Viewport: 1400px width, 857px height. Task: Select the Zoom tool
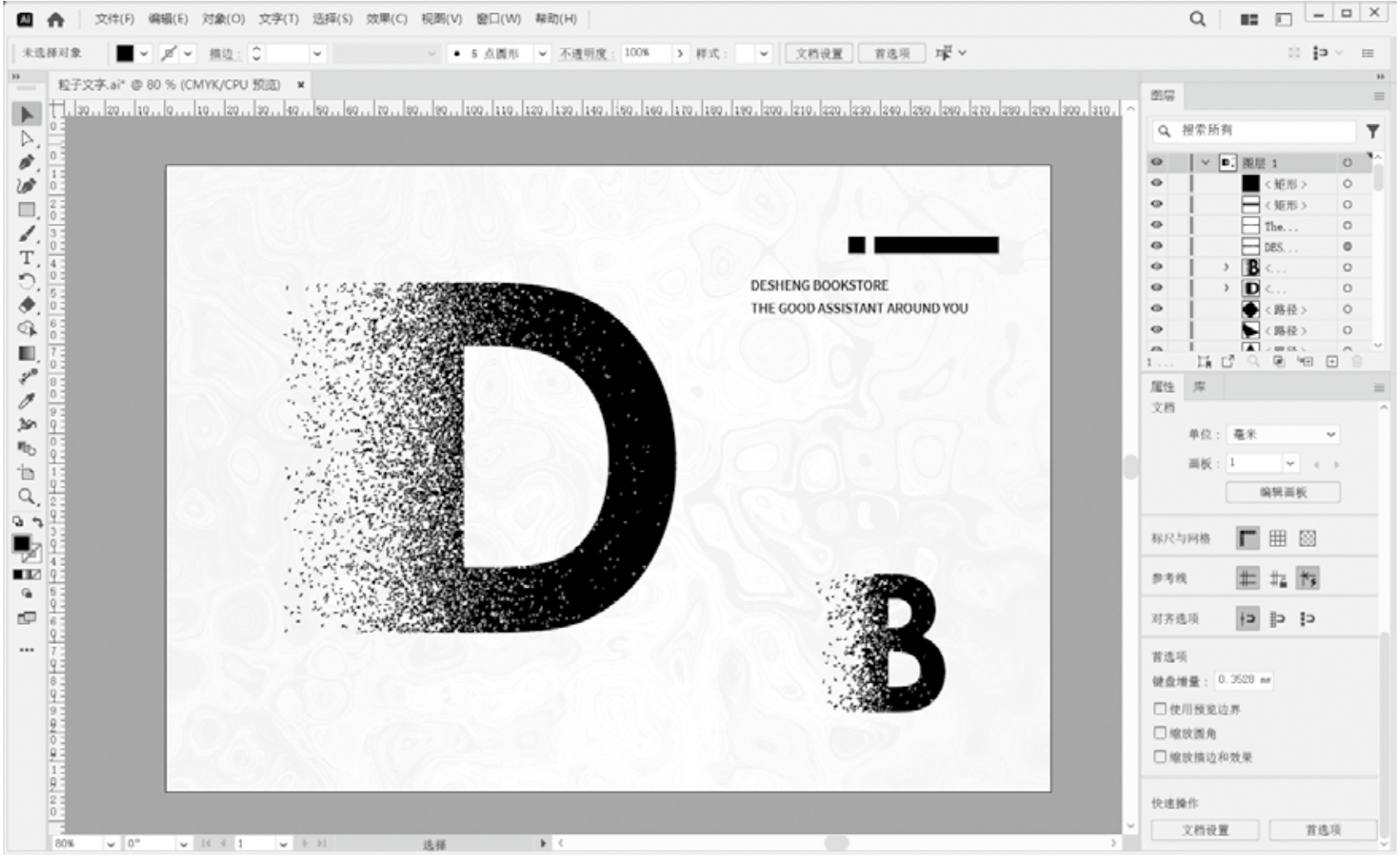click(x=27, y=496)
